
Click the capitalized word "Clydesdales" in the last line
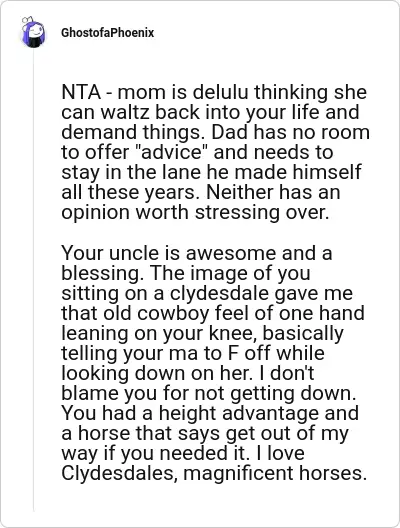(119, 473)
